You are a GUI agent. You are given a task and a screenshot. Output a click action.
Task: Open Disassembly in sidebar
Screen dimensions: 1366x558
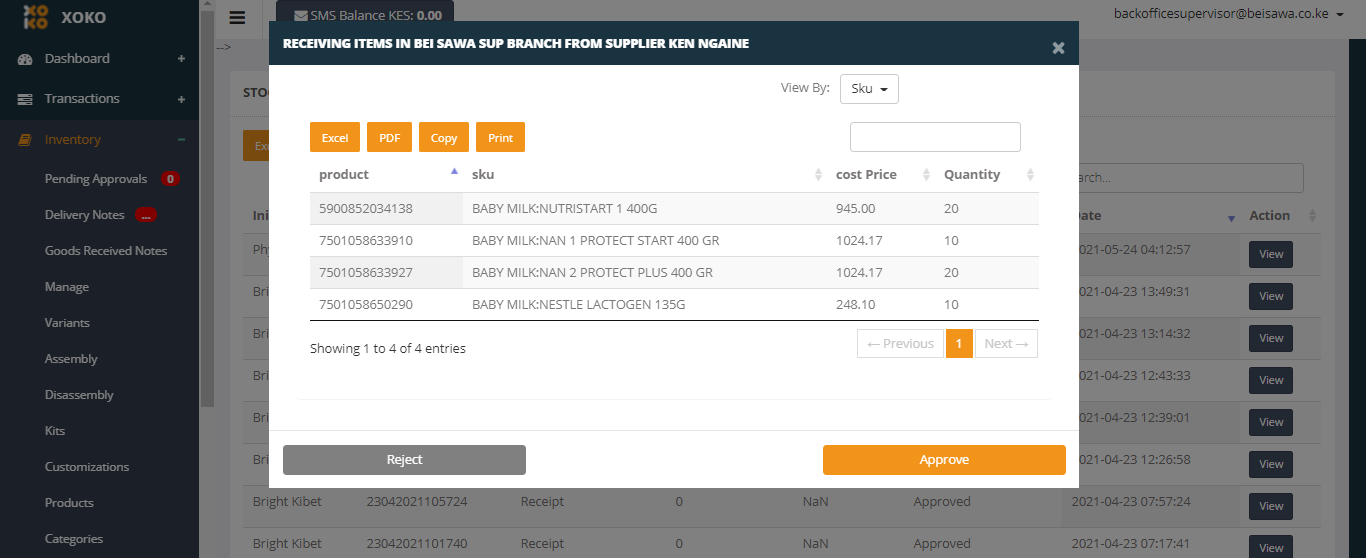coord(79,395)
